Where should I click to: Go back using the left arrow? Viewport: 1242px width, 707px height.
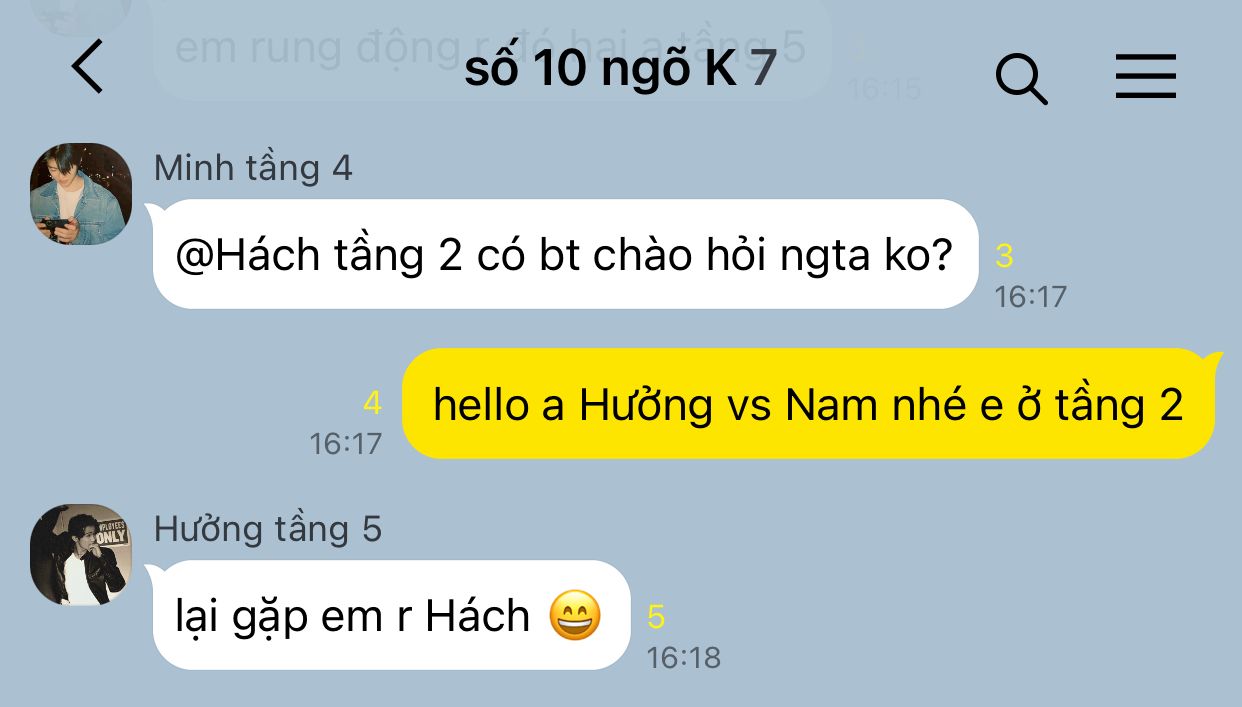click(x=88, y=68)
